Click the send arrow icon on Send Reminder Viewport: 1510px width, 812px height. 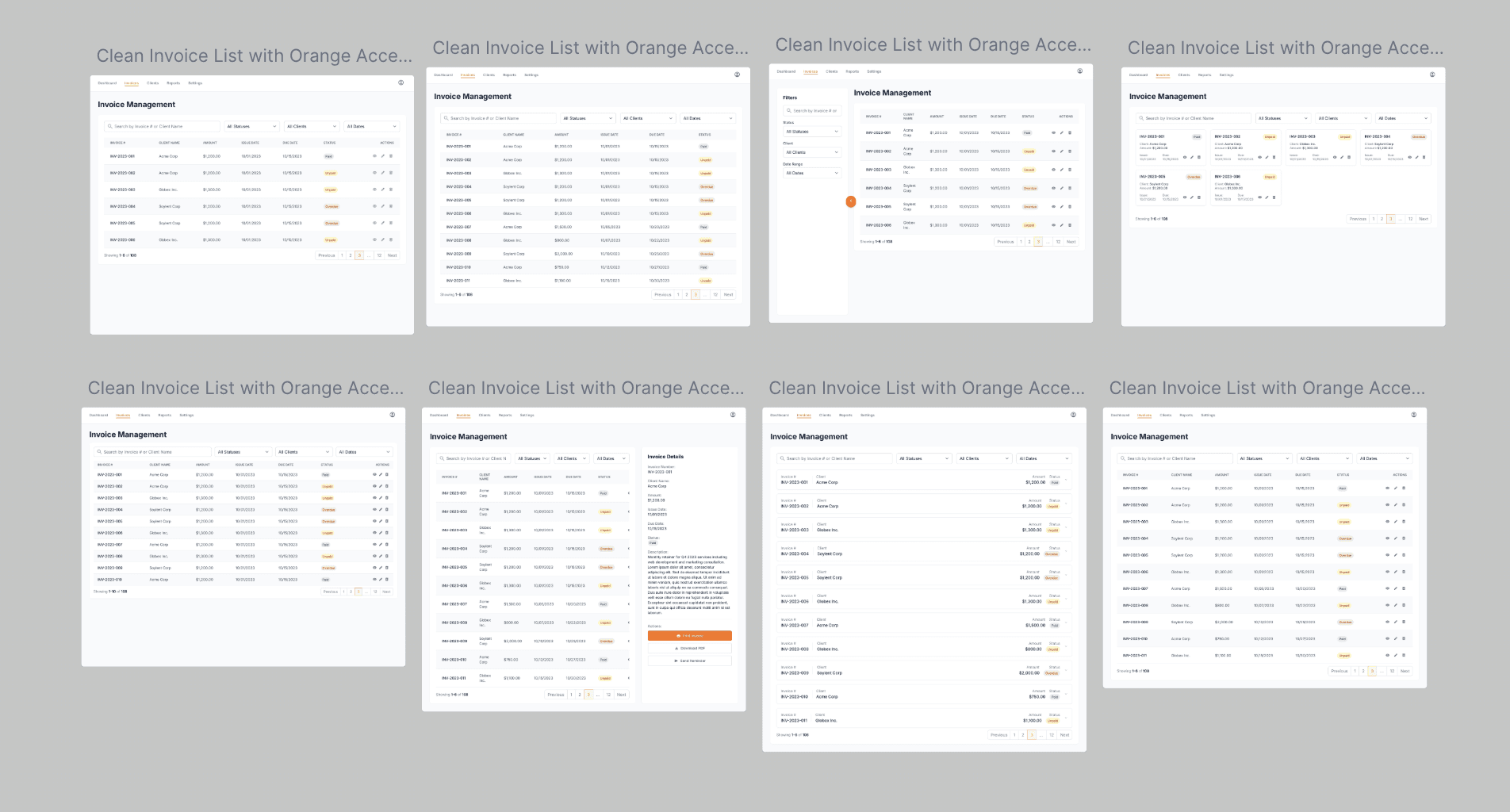pos(676,660)
